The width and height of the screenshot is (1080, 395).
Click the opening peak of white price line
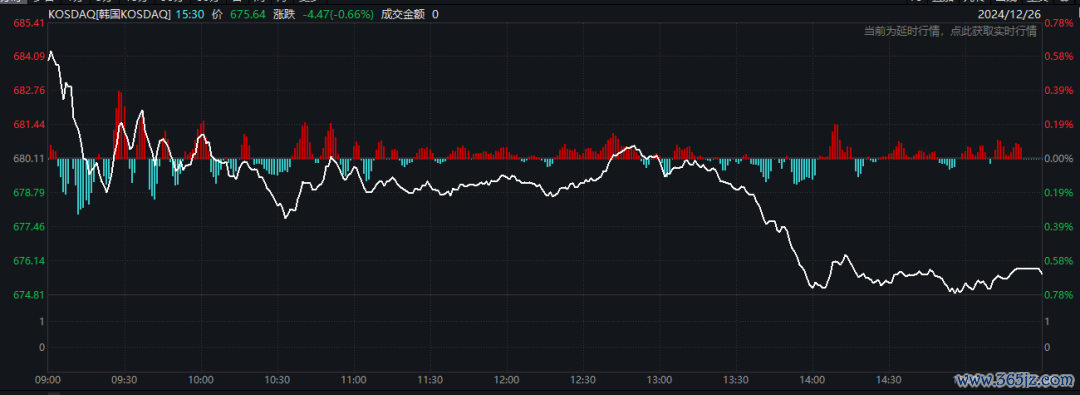click(x=50, y=51)
